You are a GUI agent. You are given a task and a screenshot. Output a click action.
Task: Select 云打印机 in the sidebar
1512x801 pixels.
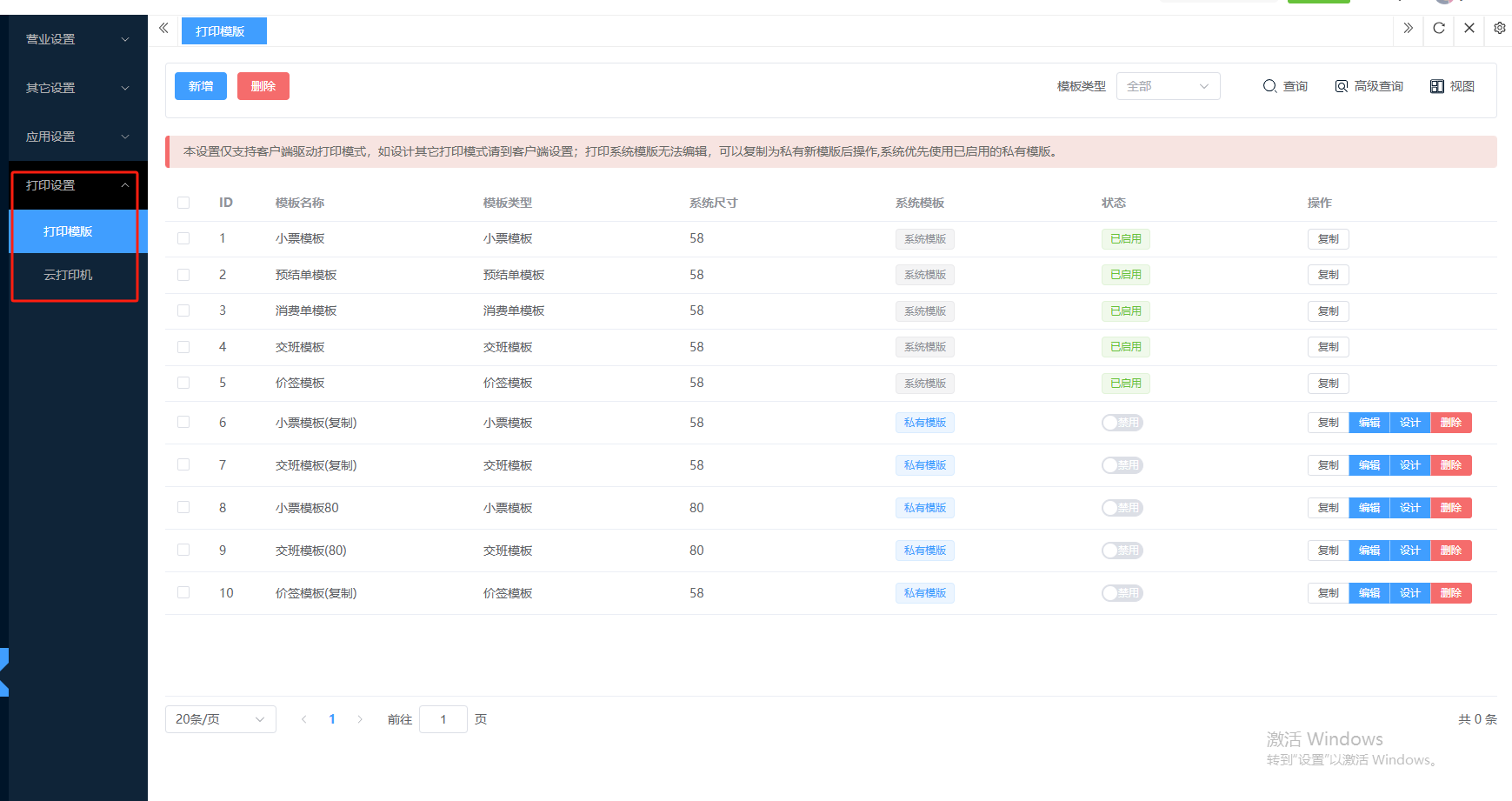[x=68, y=275]
